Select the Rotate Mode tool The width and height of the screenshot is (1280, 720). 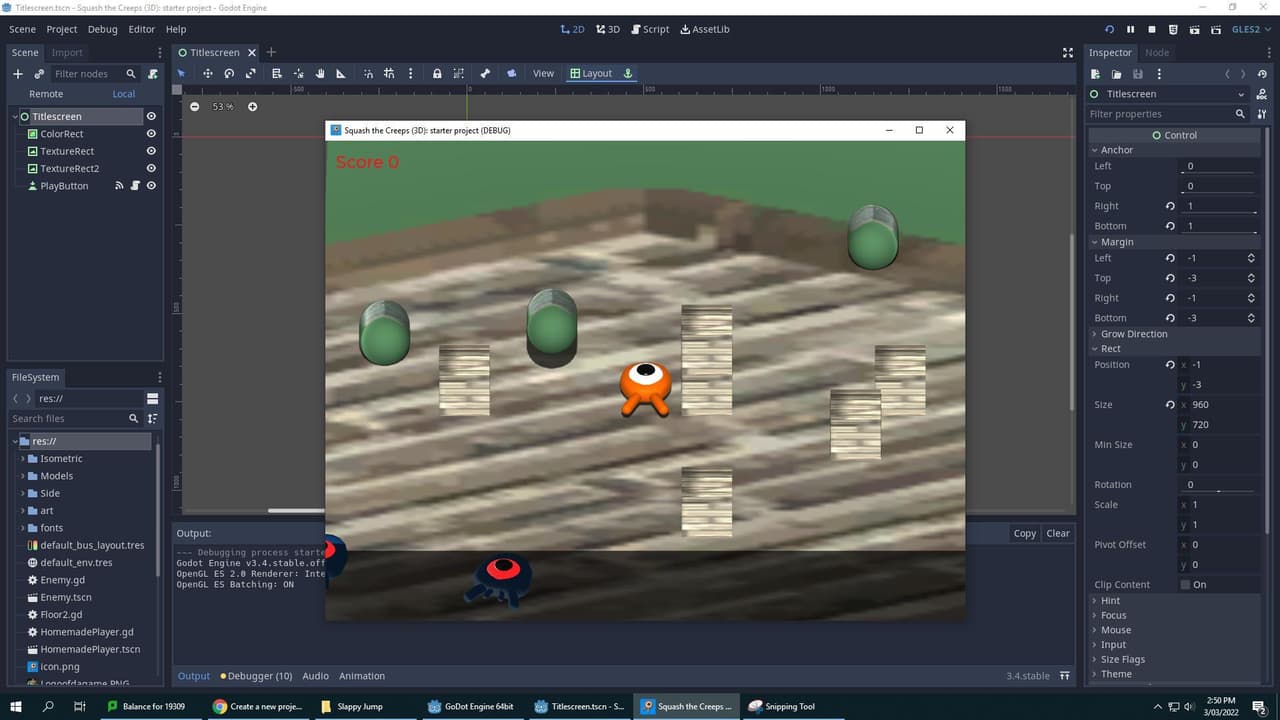229,73
